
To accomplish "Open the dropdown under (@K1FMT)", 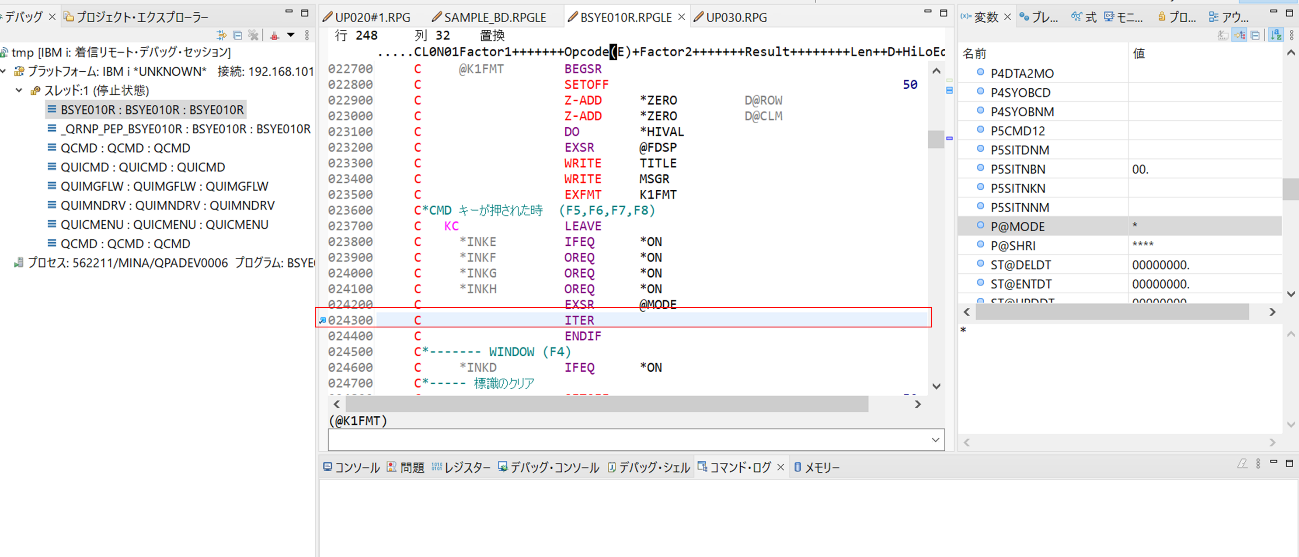I will pyautogui.click(x=935, y=440).
